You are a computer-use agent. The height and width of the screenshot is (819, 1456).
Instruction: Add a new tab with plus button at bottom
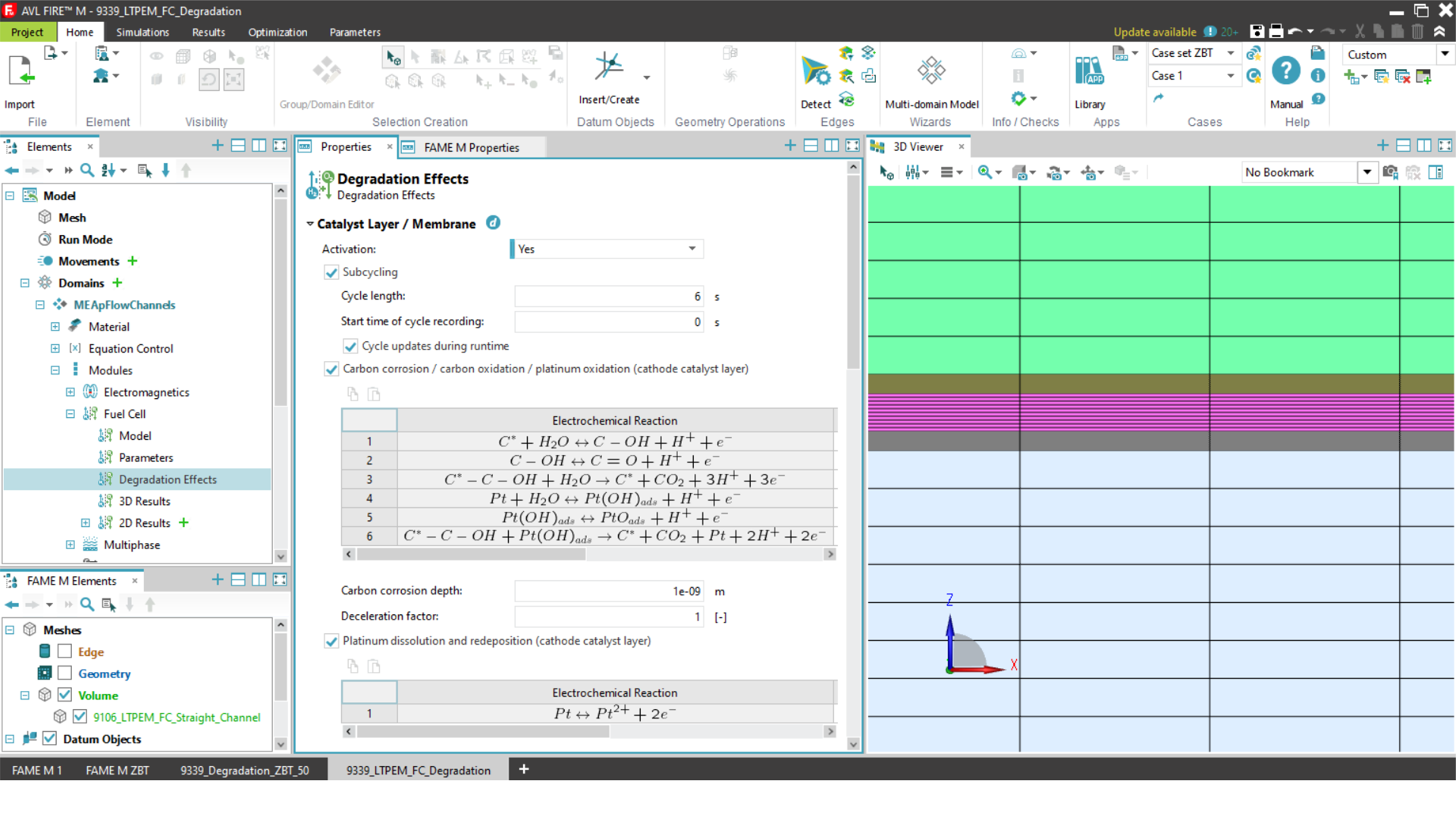pyautogui.click(x=523, y=769)
